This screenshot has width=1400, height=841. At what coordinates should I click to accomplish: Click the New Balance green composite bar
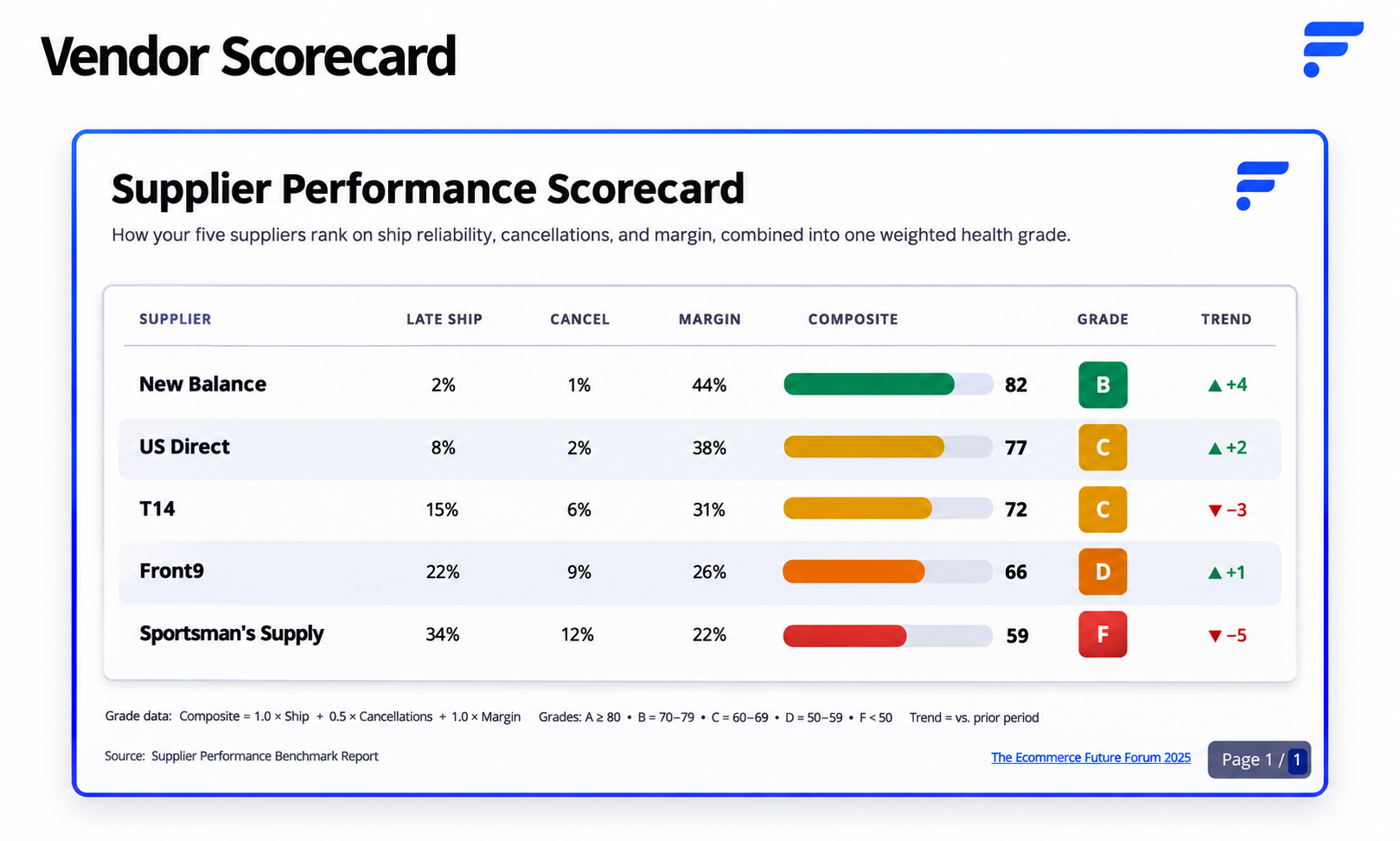coord(869,384)
